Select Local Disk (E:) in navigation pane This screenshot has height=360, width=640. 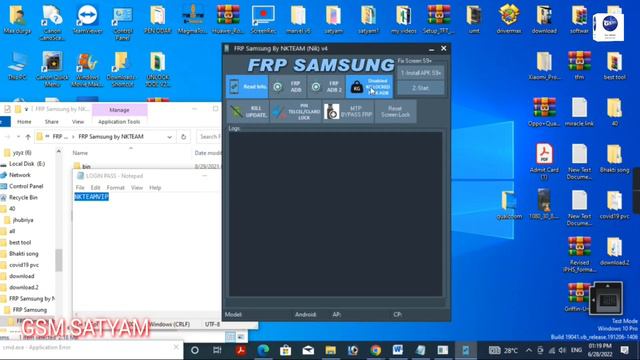27,164
